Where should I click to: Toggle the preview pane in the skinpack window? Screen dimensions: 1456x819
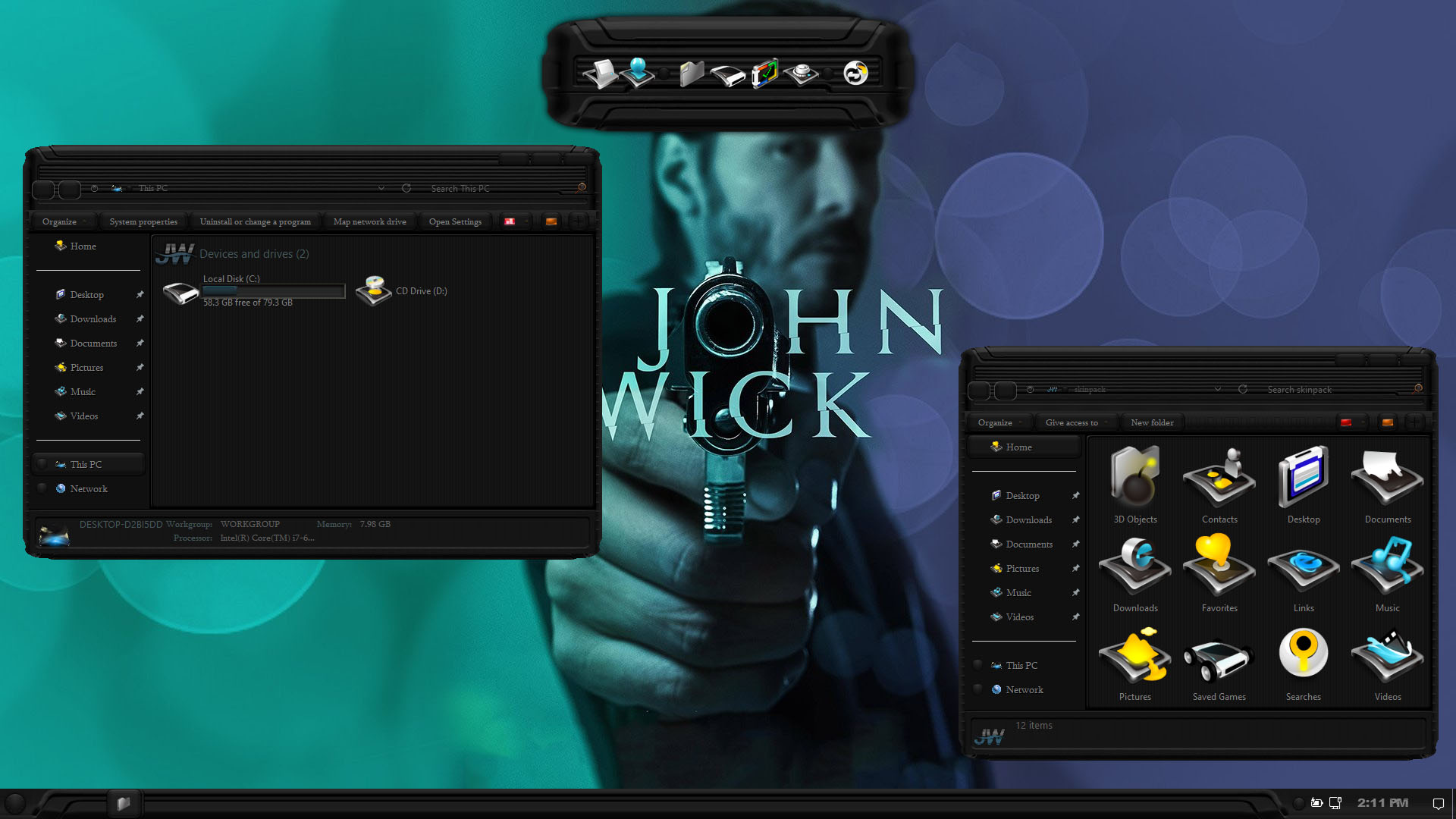coord(1387,422)
